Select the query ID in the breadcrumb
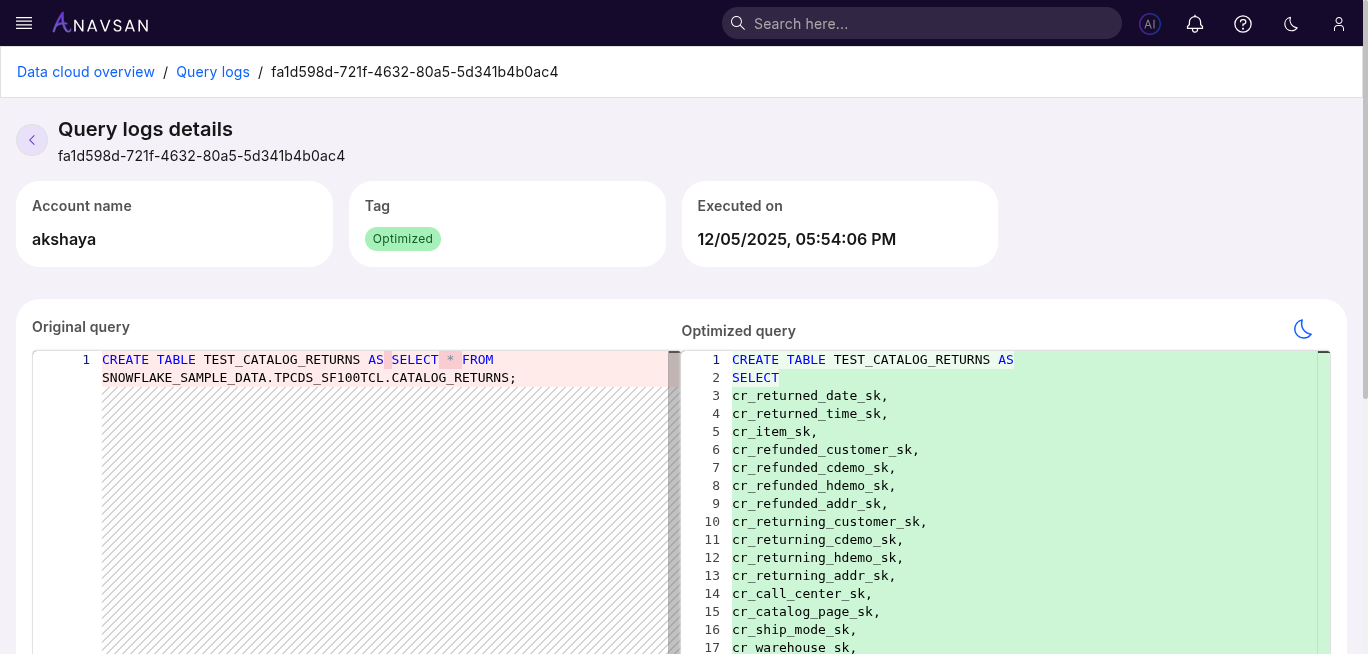The height and width of the screenshot is (654, 1368). 414,71
